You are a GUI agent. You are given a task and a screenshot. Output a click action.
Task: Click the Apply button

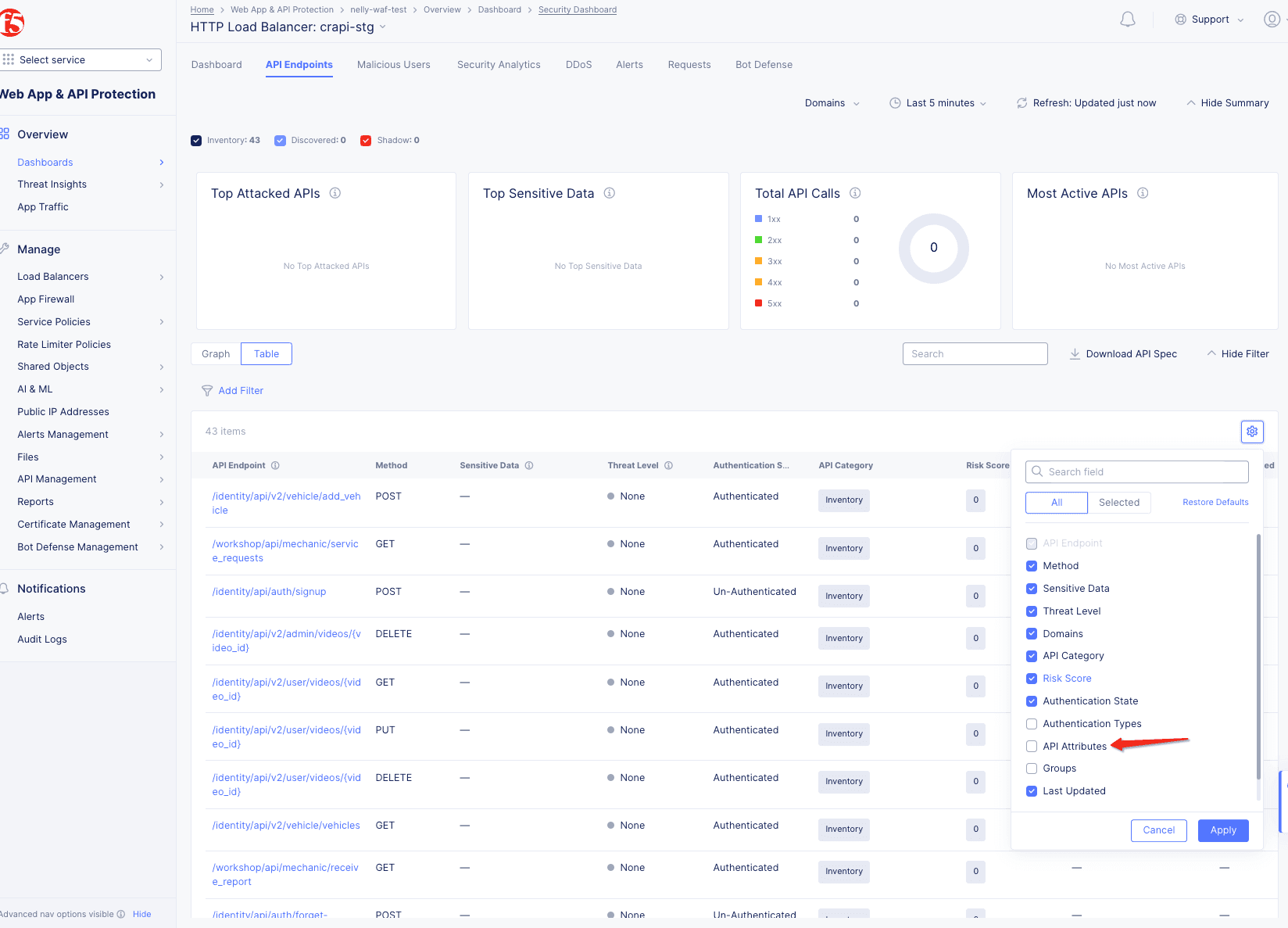click(1223, 830)
